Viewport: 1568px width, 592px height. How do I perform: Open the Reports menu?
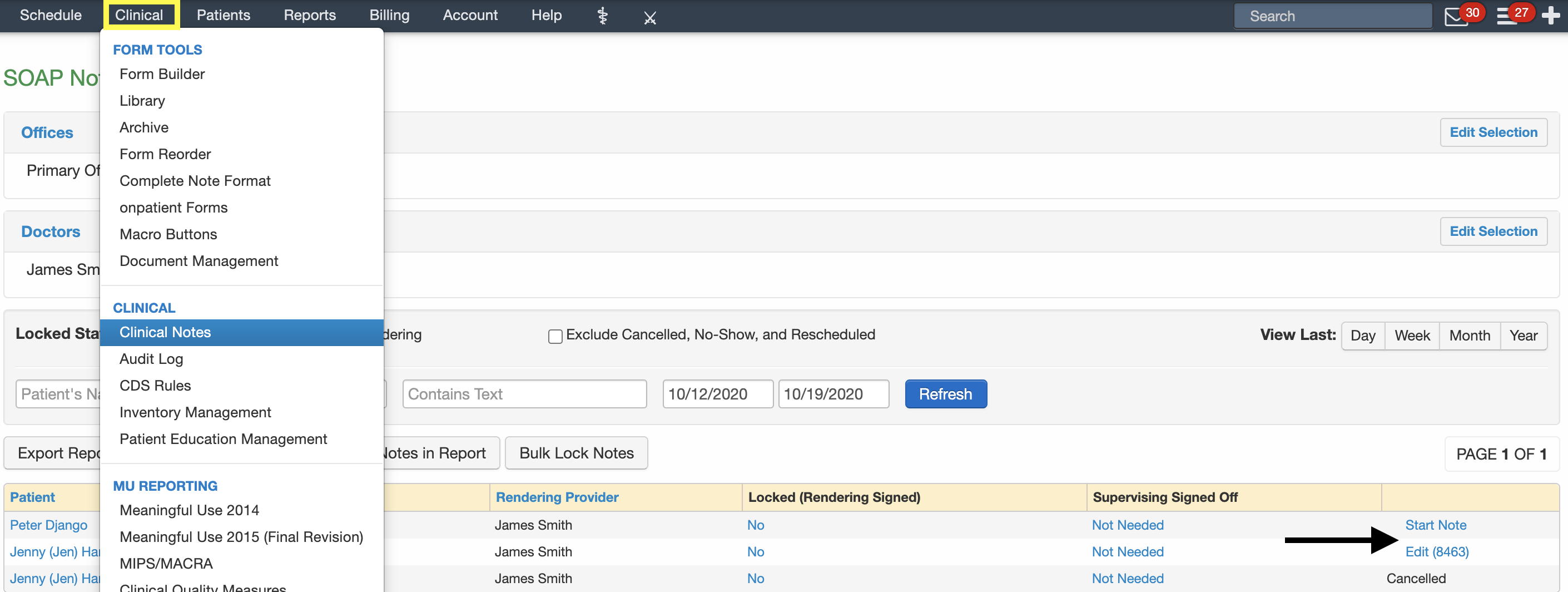pos(309,15)
